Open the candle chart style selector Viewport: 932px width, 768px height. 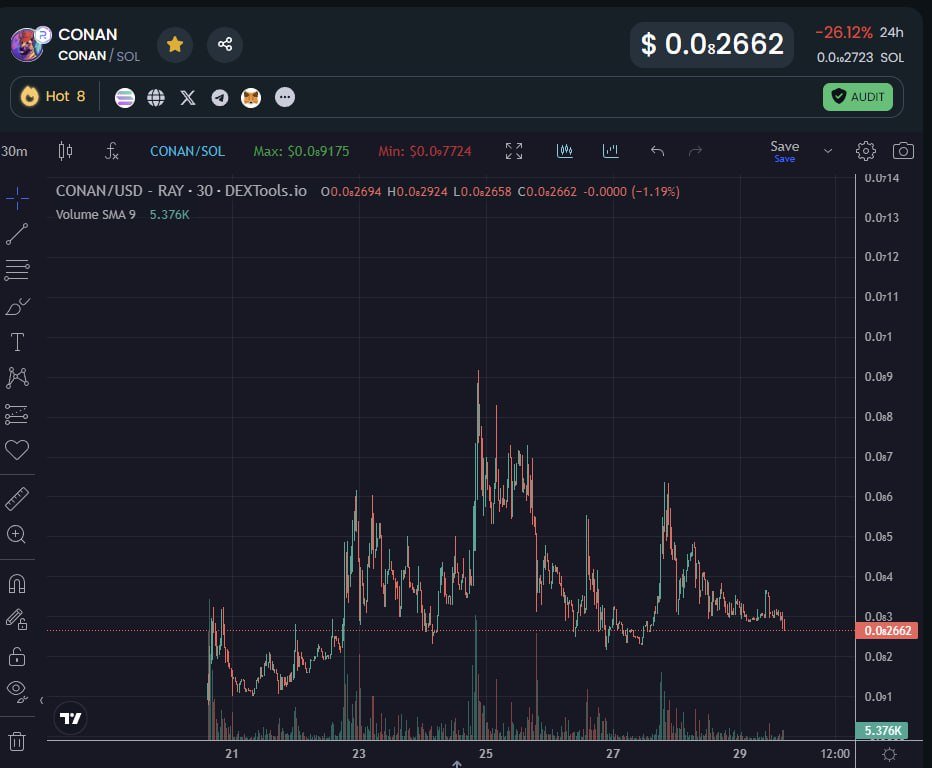pyautogui.click(x=65, y=151)
